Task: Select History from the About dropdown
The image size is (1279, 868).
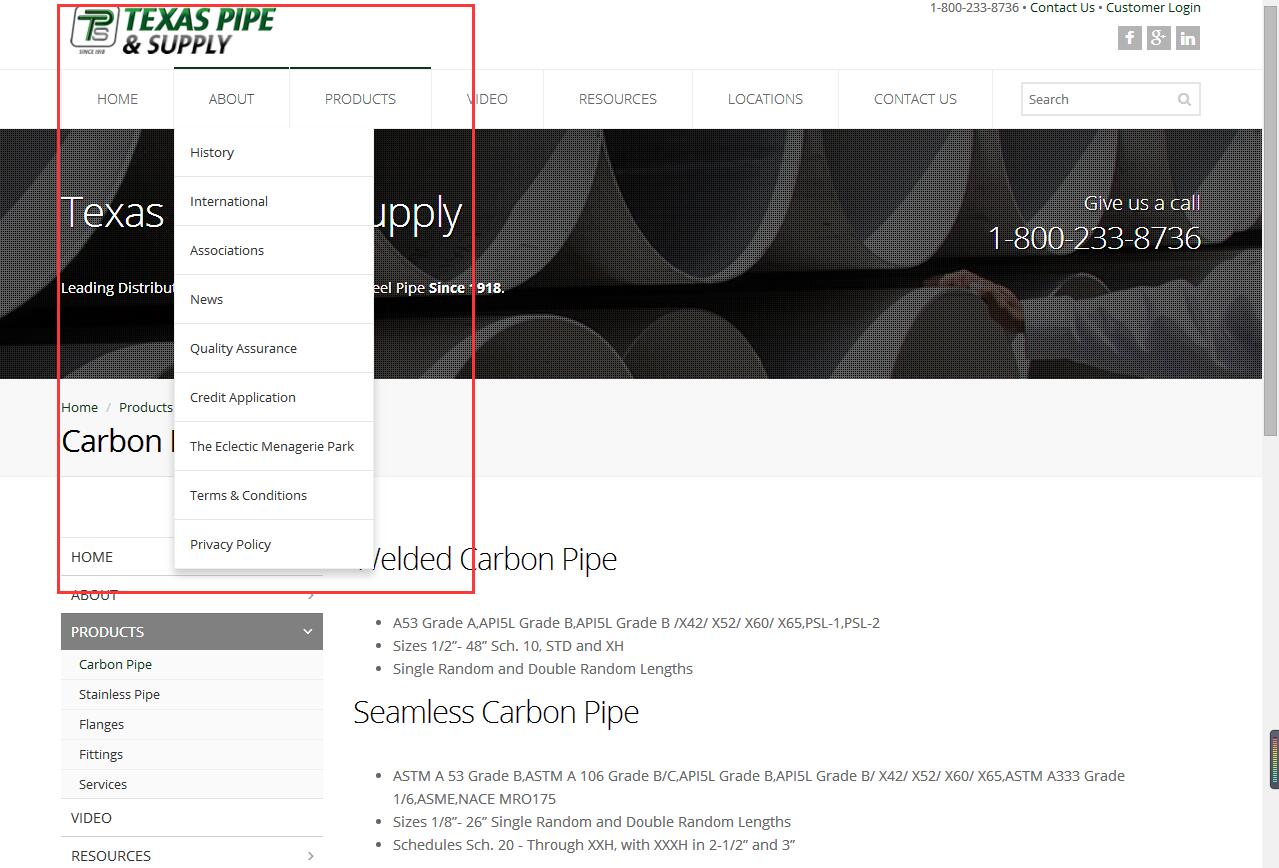Action: pos(274,152)
